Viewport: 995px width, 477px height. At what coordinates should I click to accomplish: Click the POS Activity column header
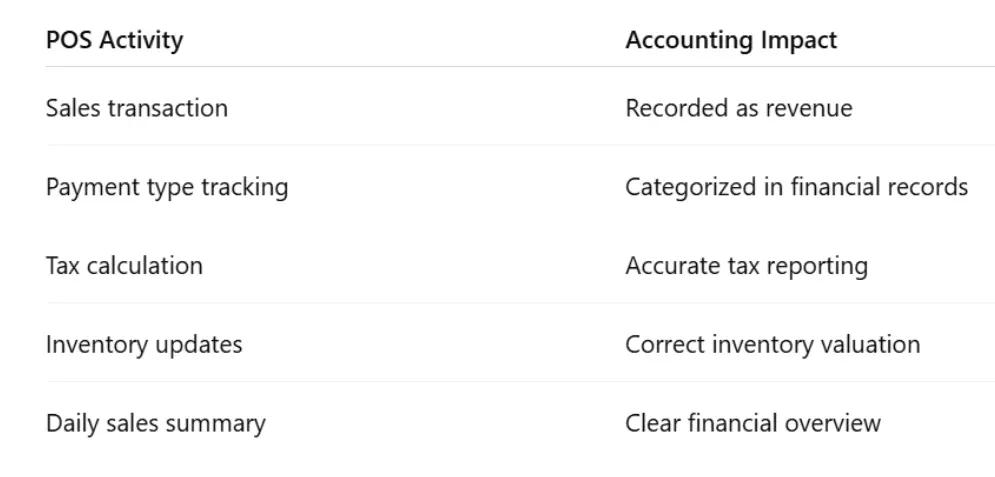point(114,41)
